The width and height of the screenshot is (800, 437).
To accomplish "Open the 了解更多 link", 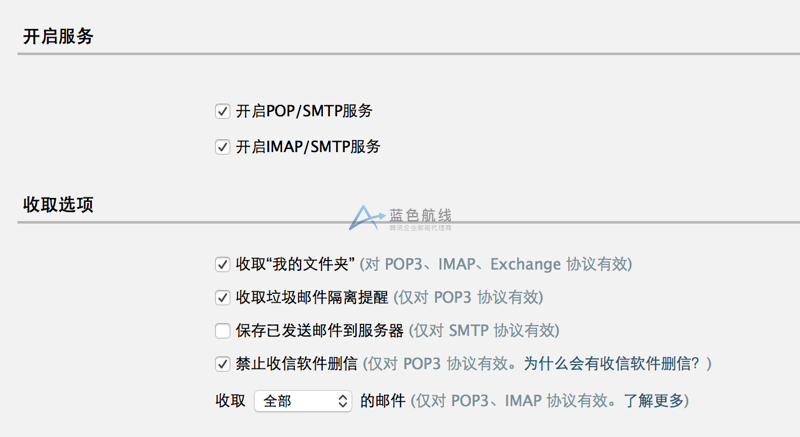I will tap(653, 401).
